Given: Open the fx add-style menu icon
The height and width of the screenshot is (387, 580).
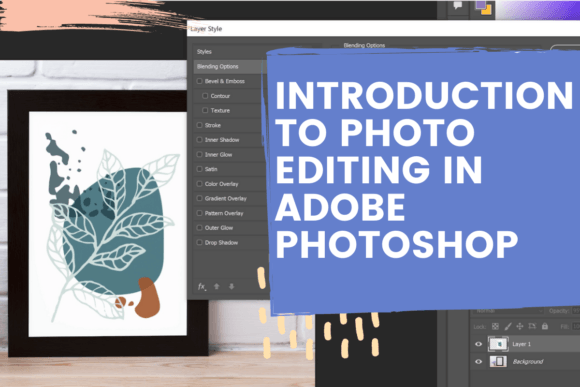Looking at the screenshot, I should [202, 287].
